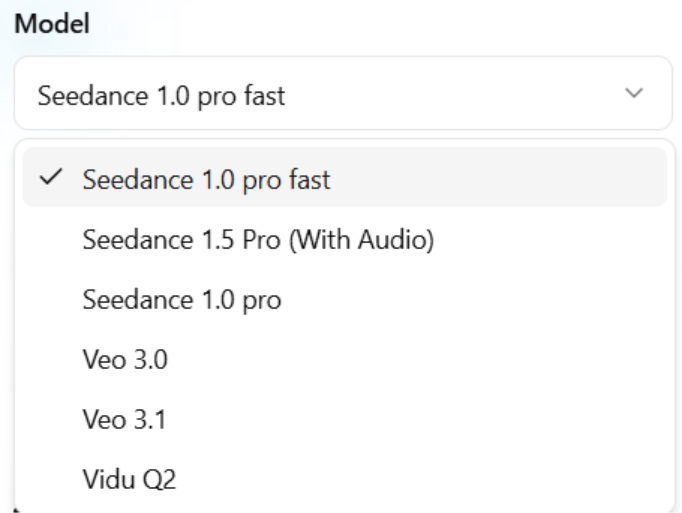
Task: Click the chevron arrow in the Model field
Action: pos(633,93)
